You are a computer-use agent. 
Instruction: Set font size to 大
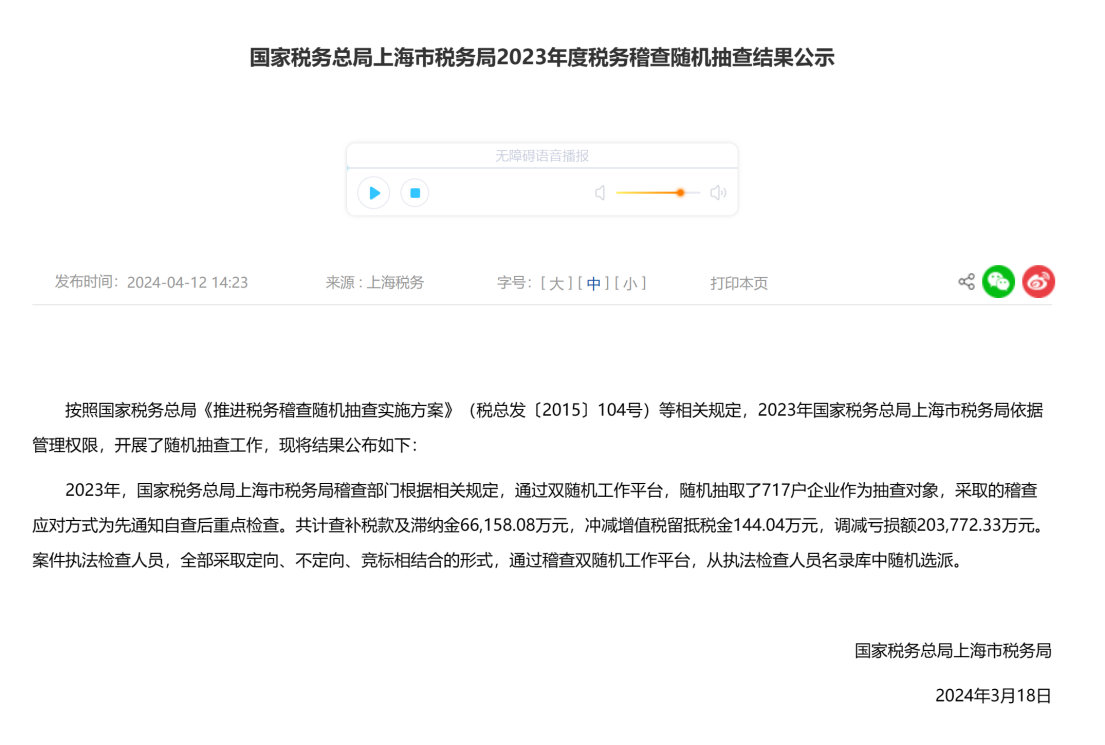click(x=556, y=283)
